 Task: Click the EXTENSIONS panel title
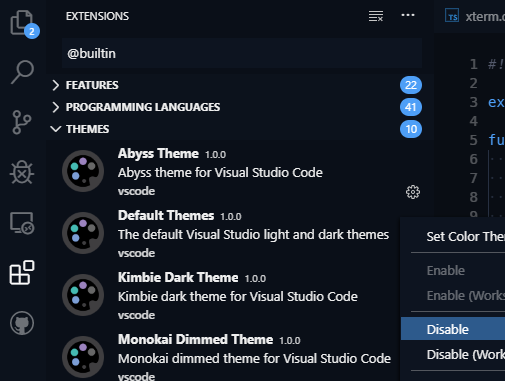(x=97, y=16)
